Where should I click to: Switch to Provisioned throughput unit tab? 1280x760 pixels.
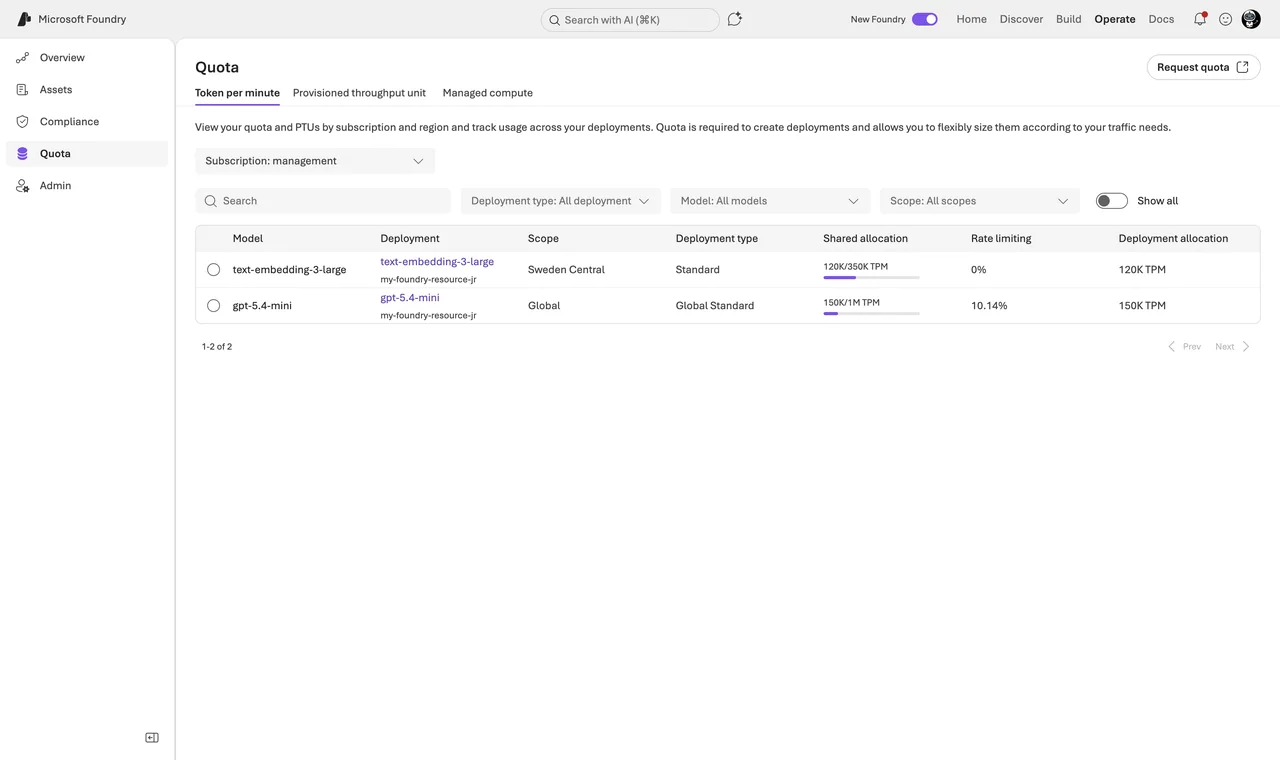(359, 93)
